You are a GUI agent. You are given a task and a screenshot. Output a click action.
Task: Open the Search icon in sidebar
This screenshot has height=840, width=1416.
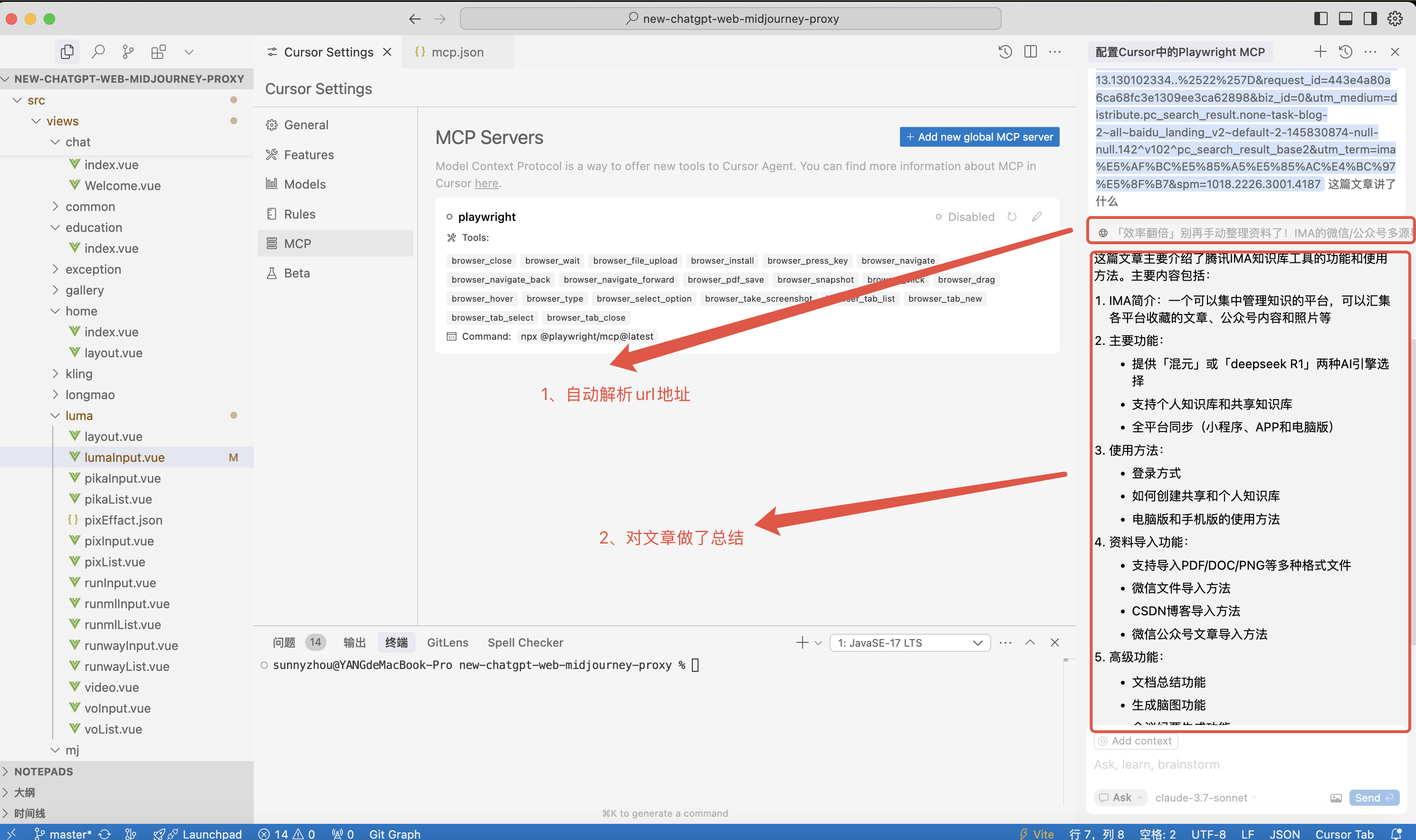pos(98,52)
